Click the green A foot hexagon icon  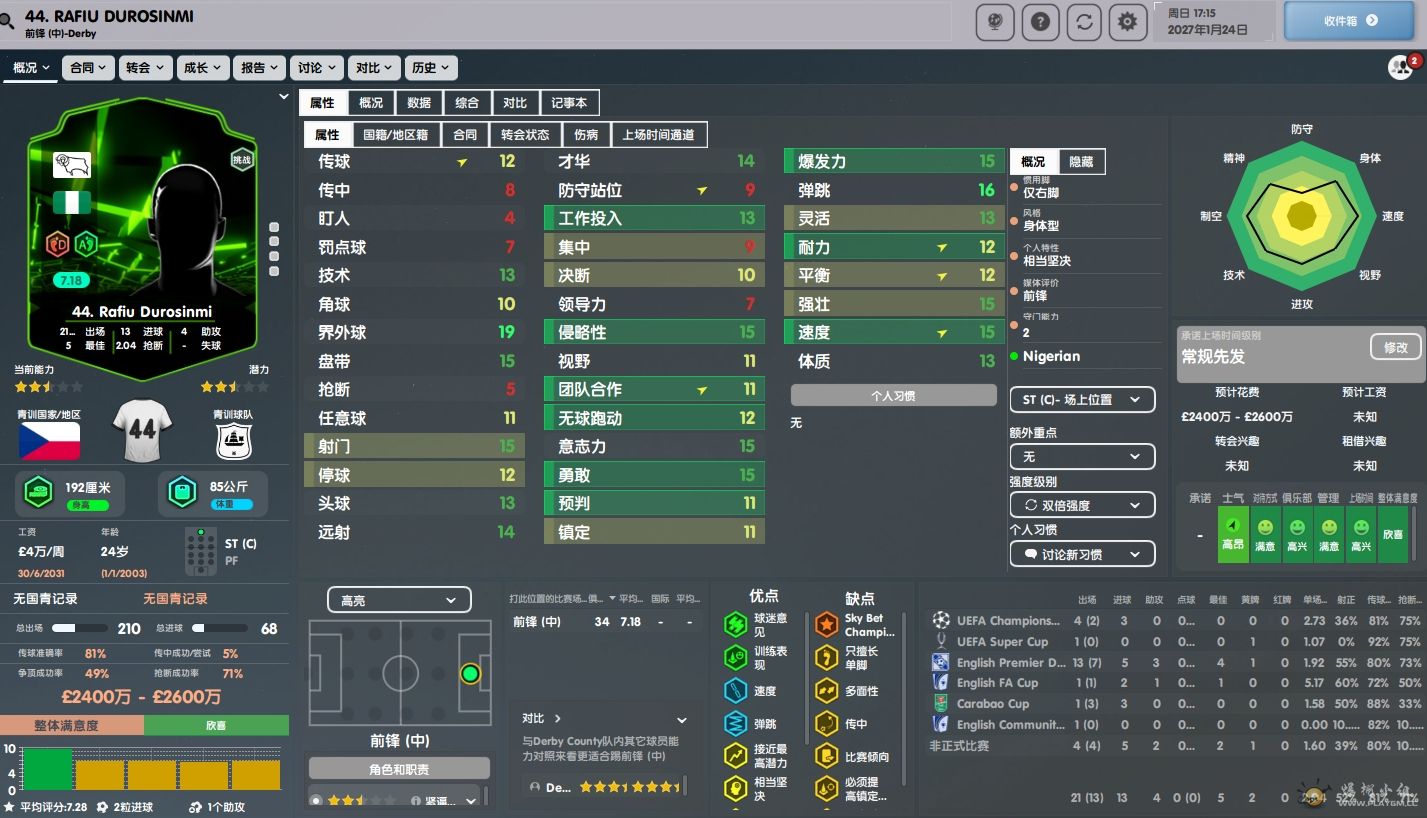pyautogui.click(x=86, y=242)
